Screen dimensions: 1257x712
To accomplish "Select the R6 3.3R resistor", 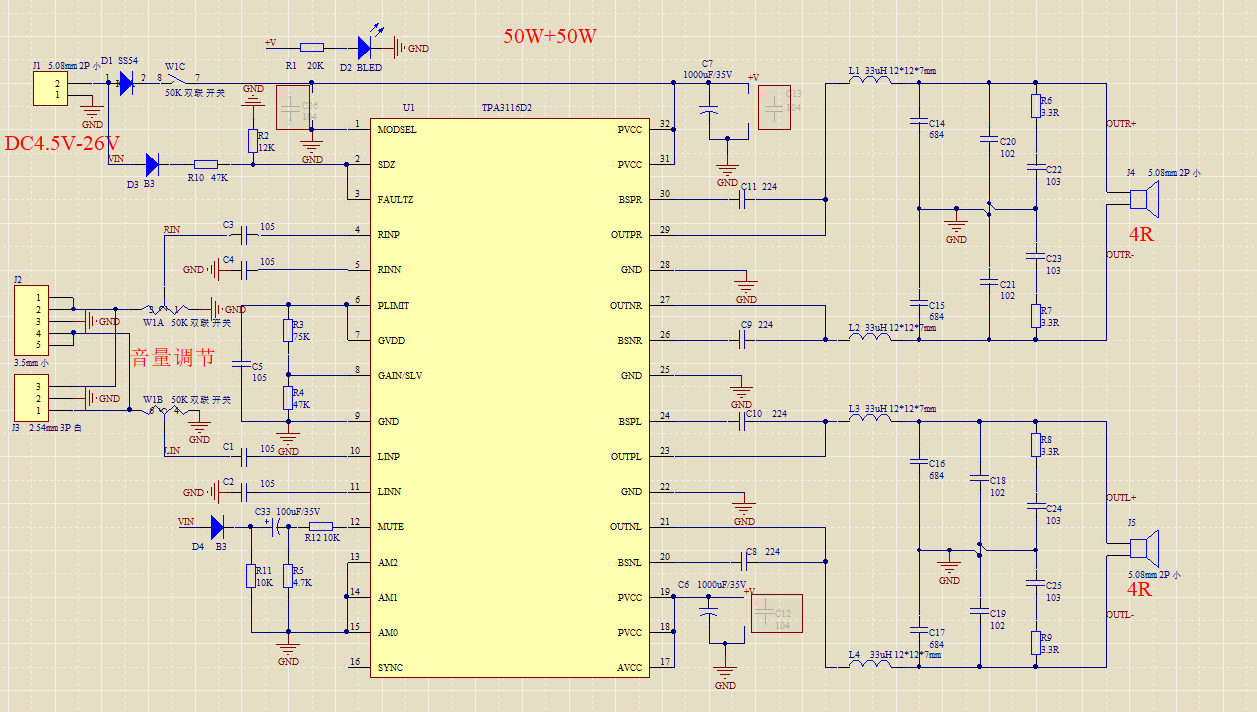I will point(1036,107).
